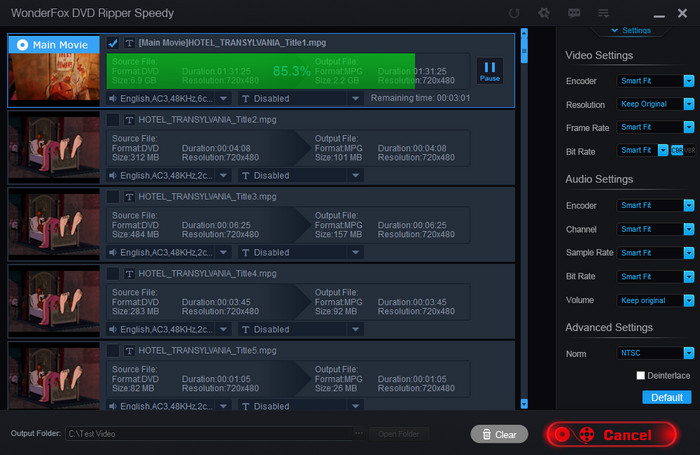Click the Output Folder path field
The image size is (700, 455).
point(209,434)
